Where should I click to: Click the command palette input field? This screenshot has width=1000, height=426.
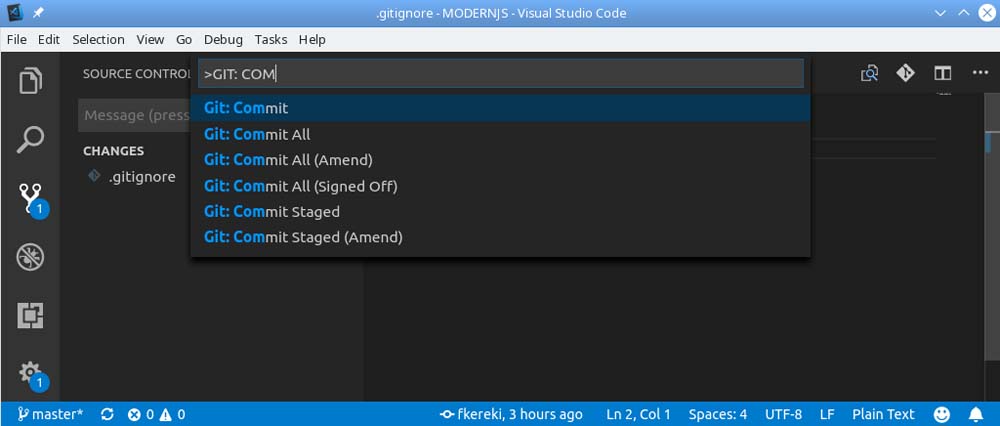pos(500,73)
